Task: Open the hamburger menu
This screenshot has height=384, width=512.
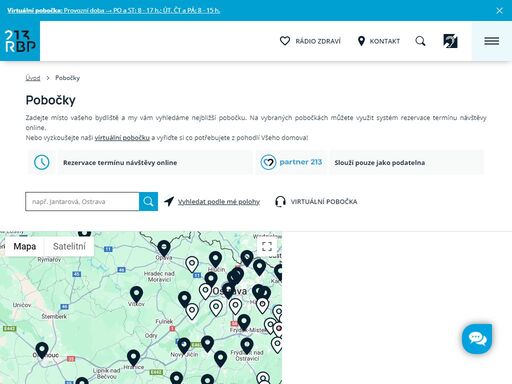Action: pyautogui.click(x=492, y=41)
